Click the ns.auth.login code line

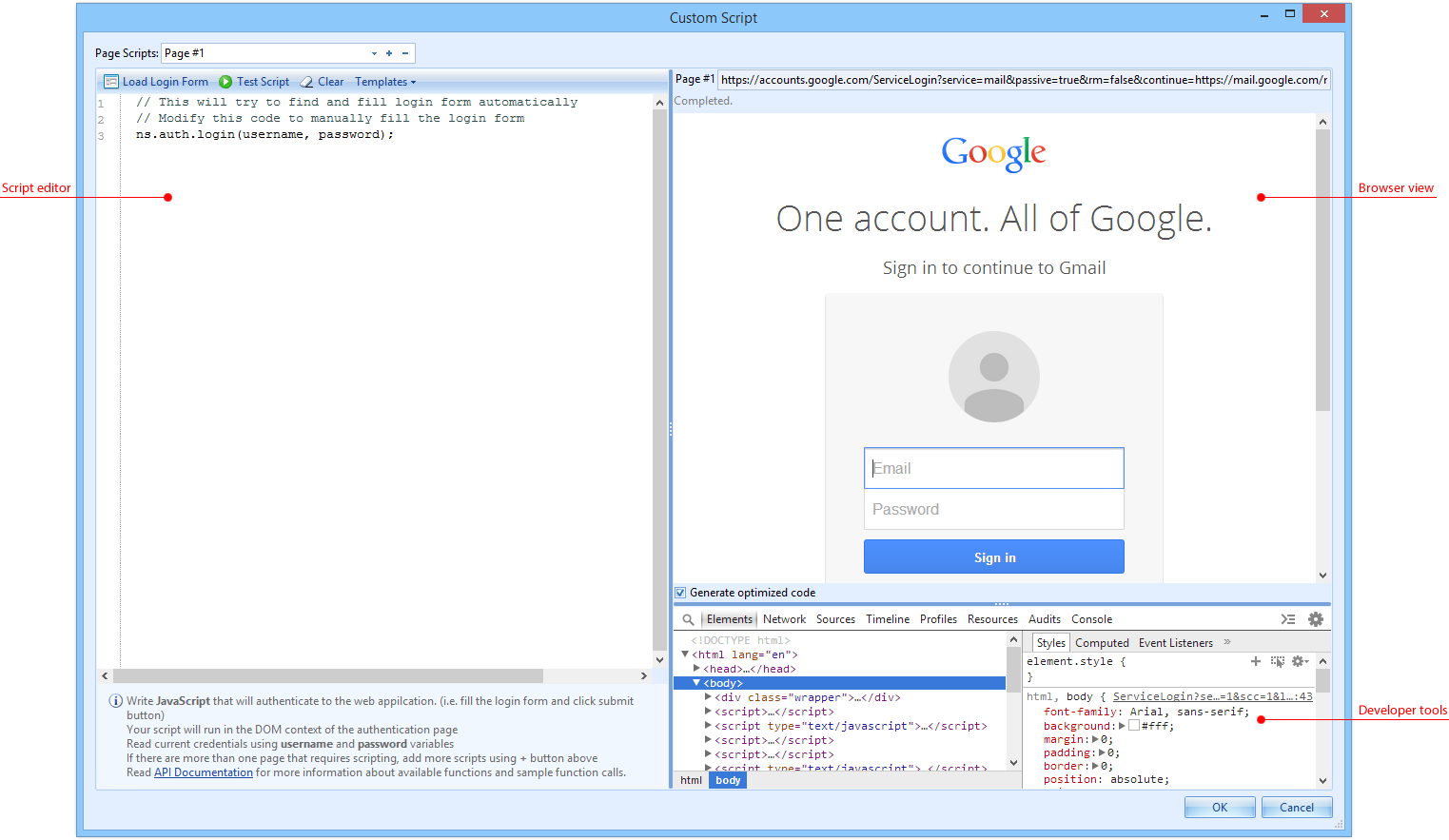(264, 135)
